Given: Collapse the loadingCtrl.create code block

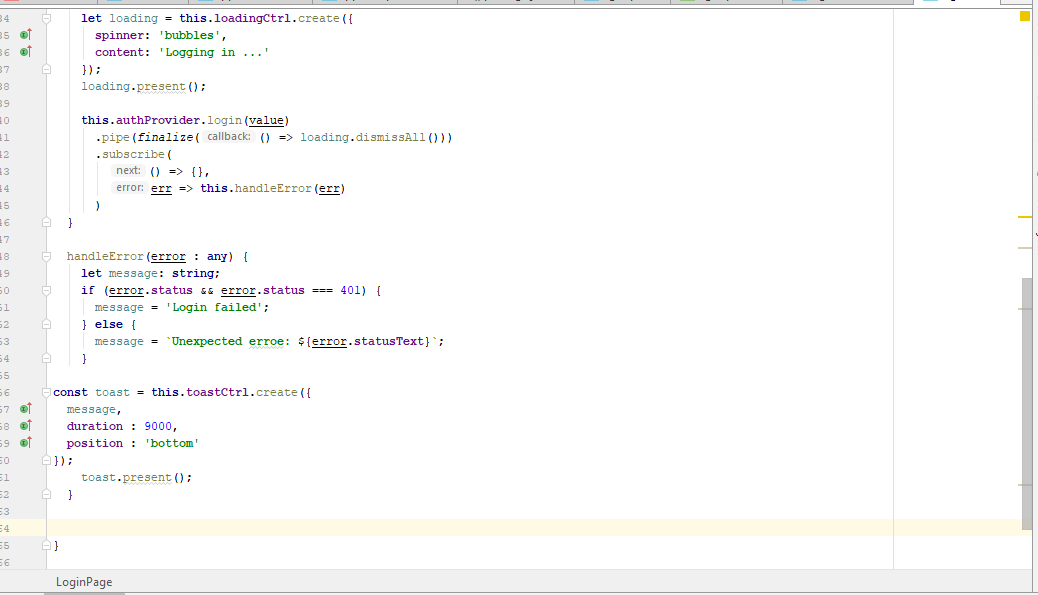Looking at the screenshot, I should (x=46, y=17).
